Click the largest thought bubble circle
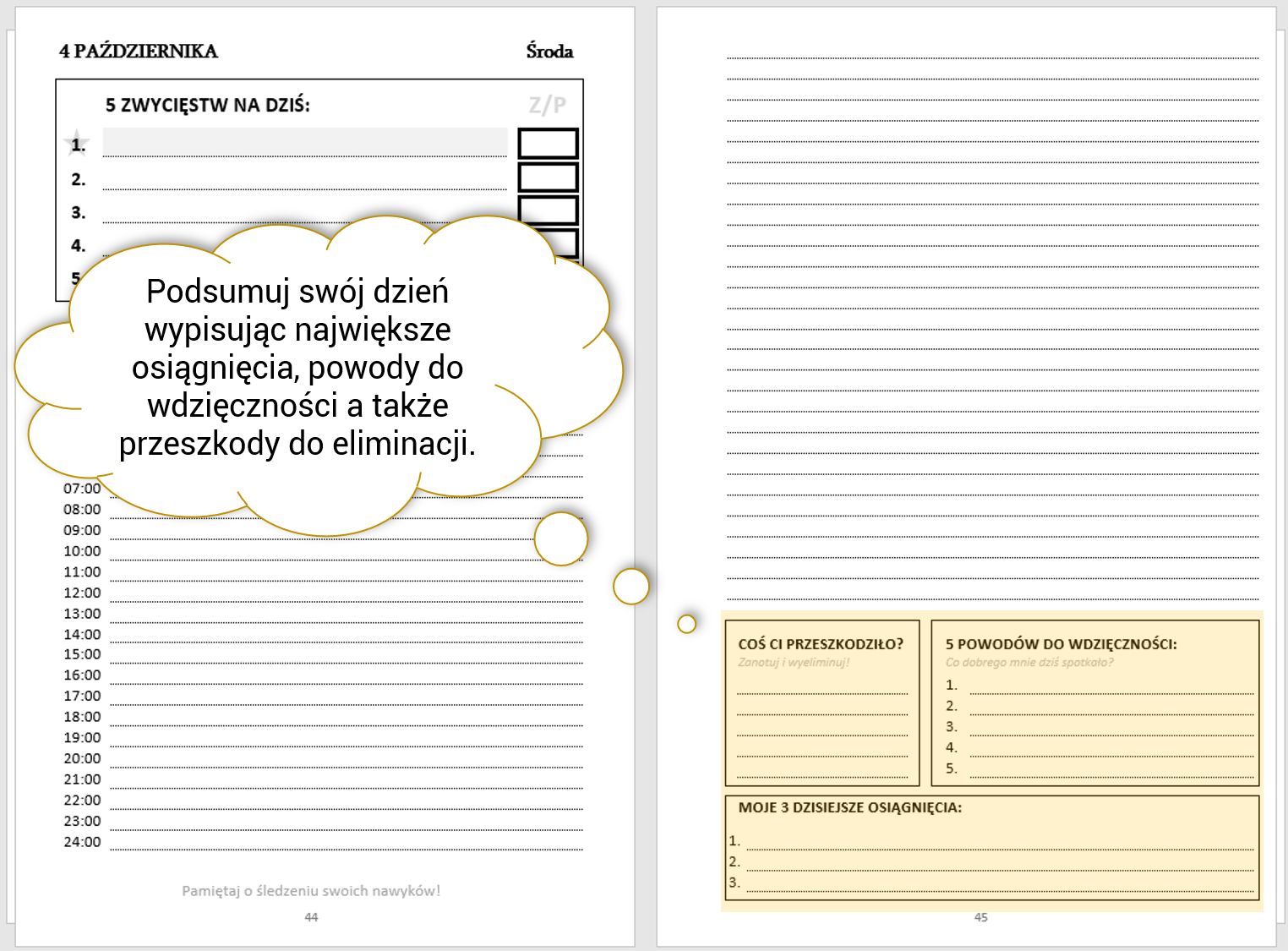This screenshot has width=1288, height=951. [560, 538]
